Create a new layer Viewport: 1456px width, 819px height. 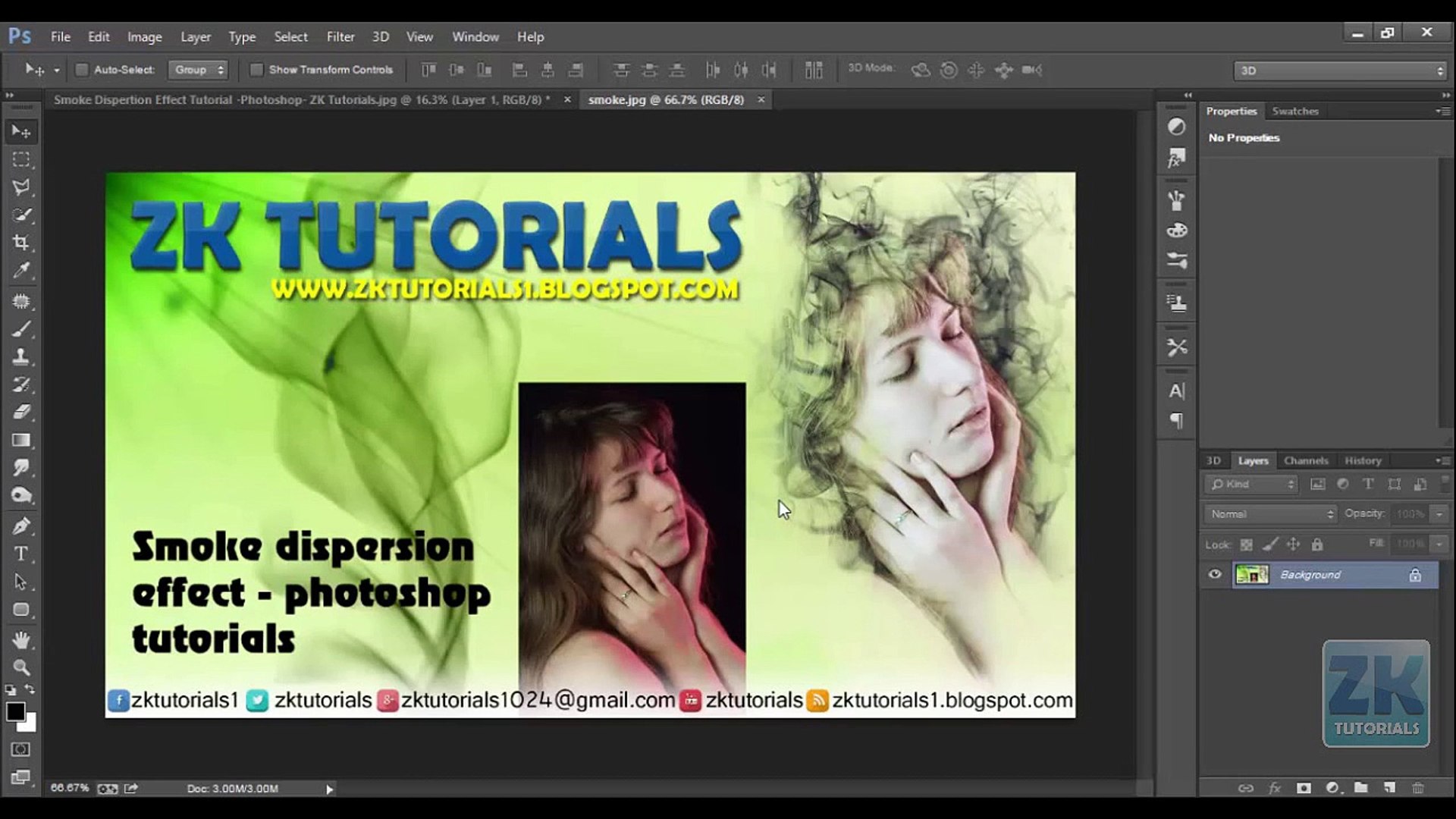1389,788
